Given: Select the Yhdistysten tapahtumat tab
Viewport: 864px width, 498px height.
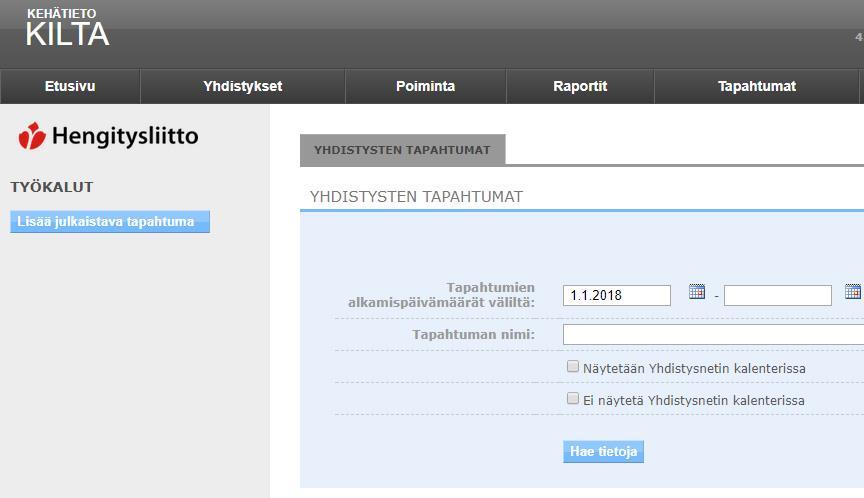Looking at the screenshot, I should (402, 150).
